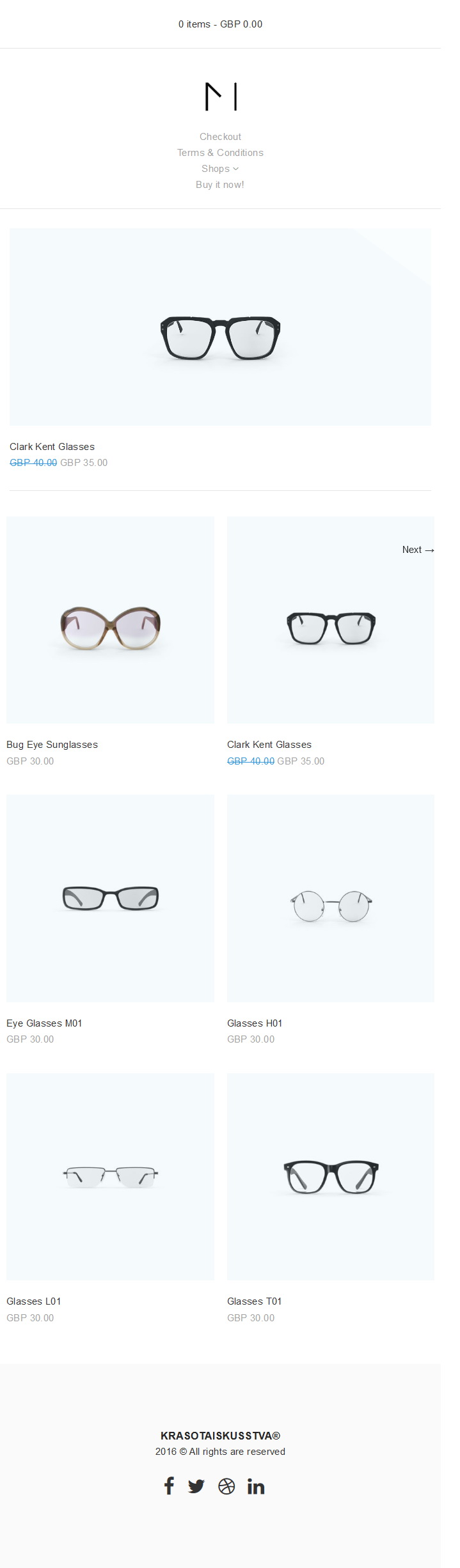Open Bug Eye Sunglasses title link

52,745
